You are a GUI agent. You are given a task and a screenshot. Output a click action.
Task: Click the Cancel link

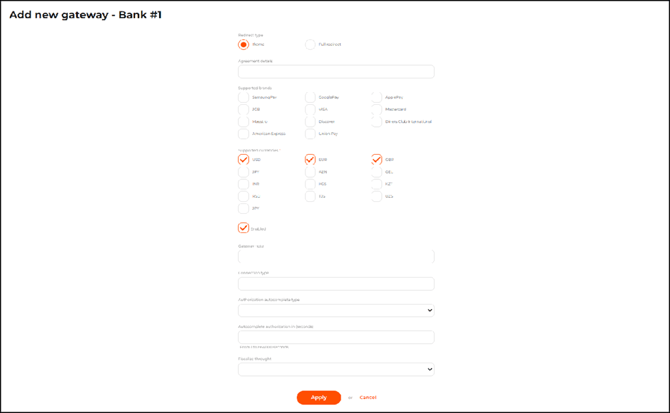point(368,397)
